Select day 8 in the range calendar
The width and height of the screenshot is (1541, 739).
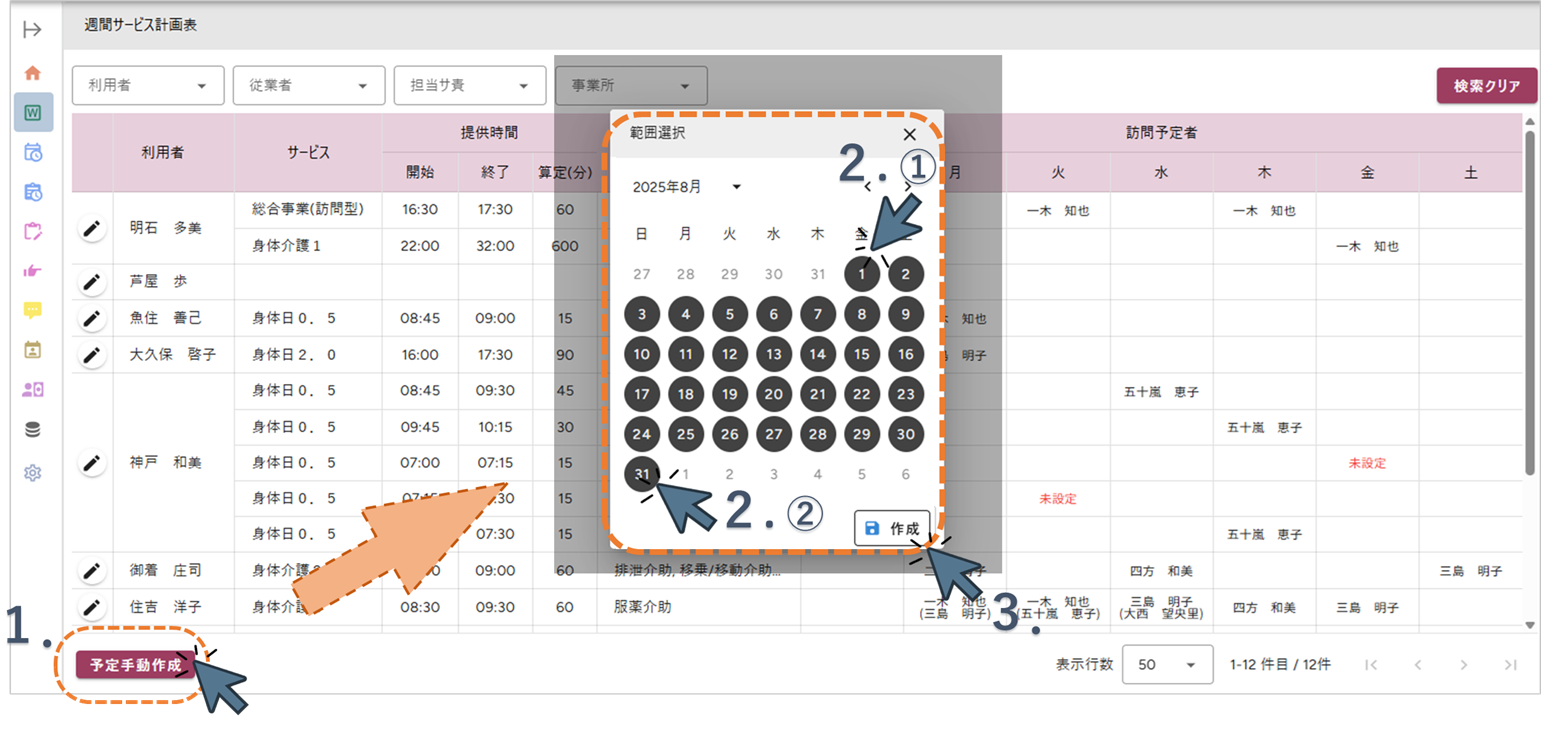tap(862, 314)
